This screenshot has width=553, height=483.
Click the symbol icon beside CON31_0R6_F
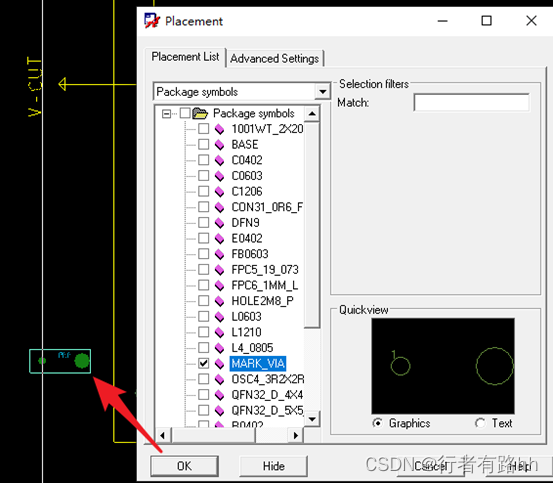pyautogui.click(x=219, y=207)
